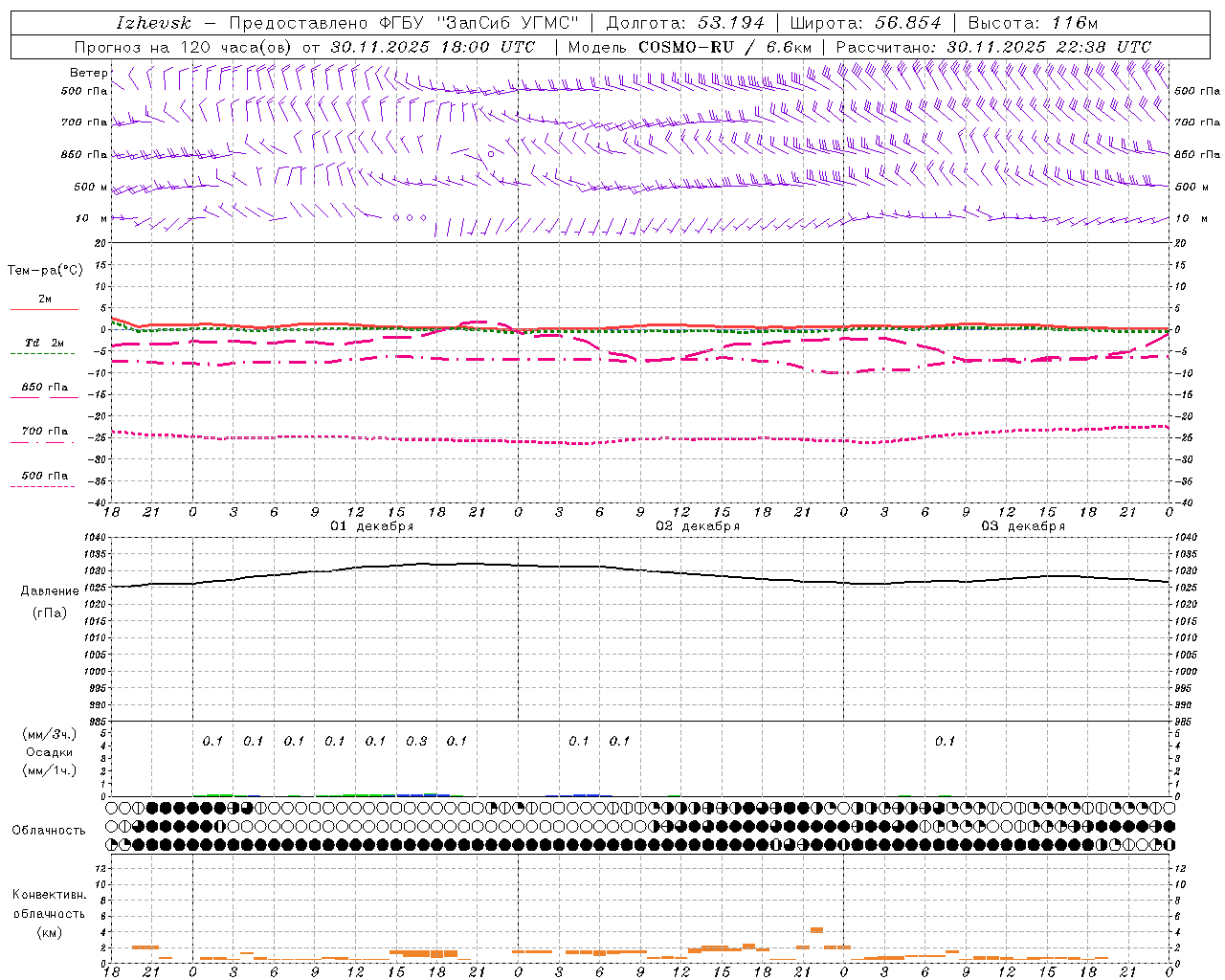
Task: Click 1040 on the left pressure axis
Action: click(x=97, y=538)
